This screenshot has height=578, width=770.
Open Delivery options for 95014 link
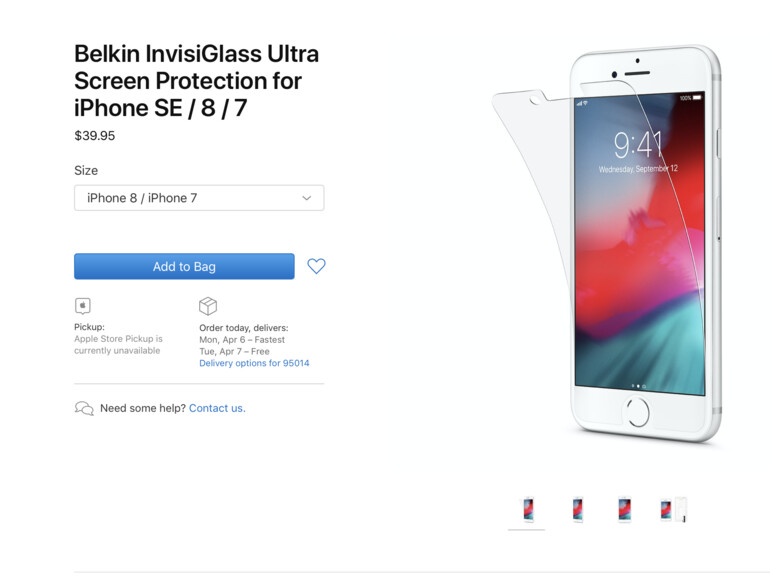click(x=254, y=363)
